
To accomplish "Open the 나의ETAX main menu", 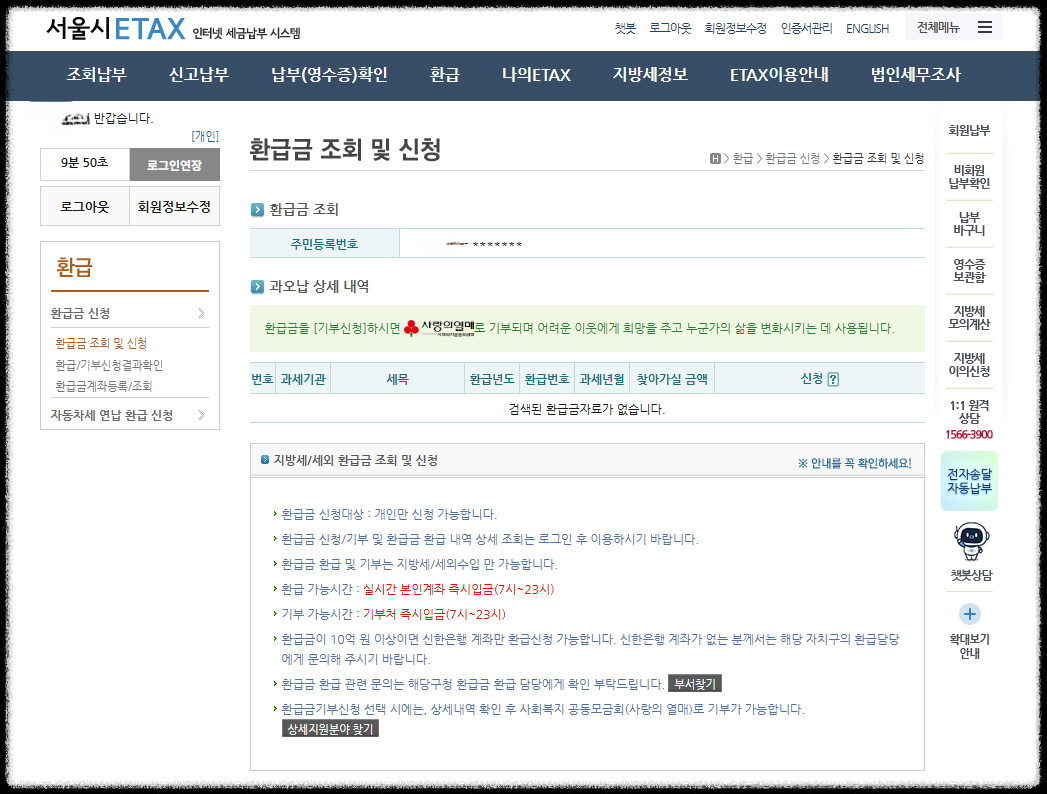I will 536,75.
